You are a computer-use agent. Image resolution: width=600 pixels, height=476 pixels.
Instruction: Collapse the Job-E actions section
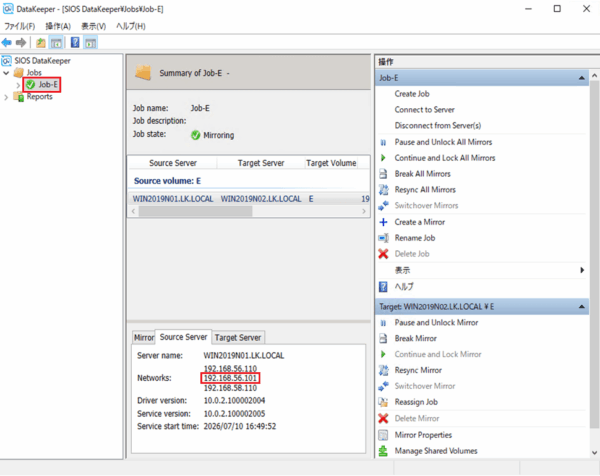(582, 78)
